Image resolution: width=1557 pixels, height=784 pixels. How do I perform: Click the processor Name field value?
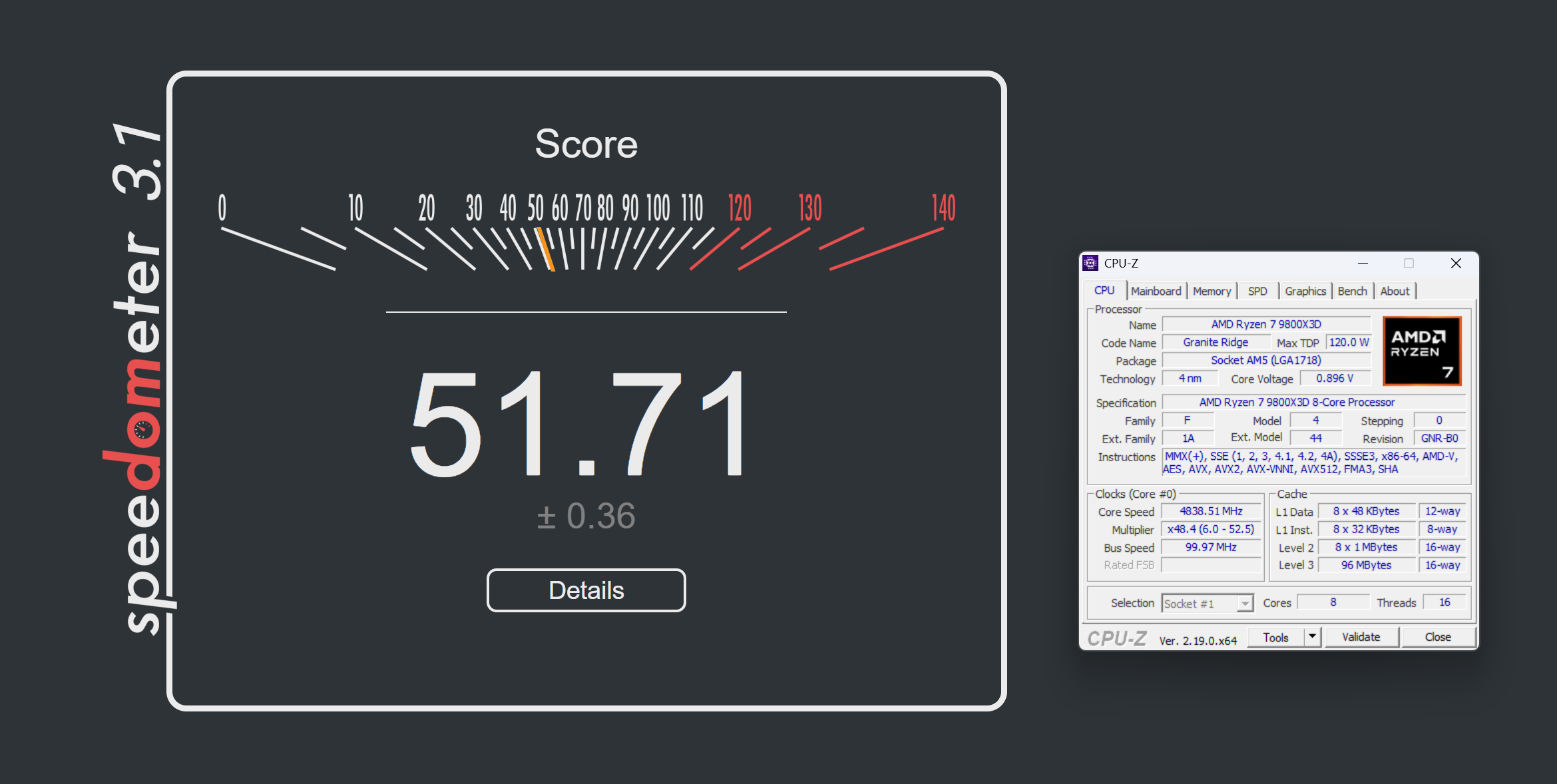(x=1266, y=324)
